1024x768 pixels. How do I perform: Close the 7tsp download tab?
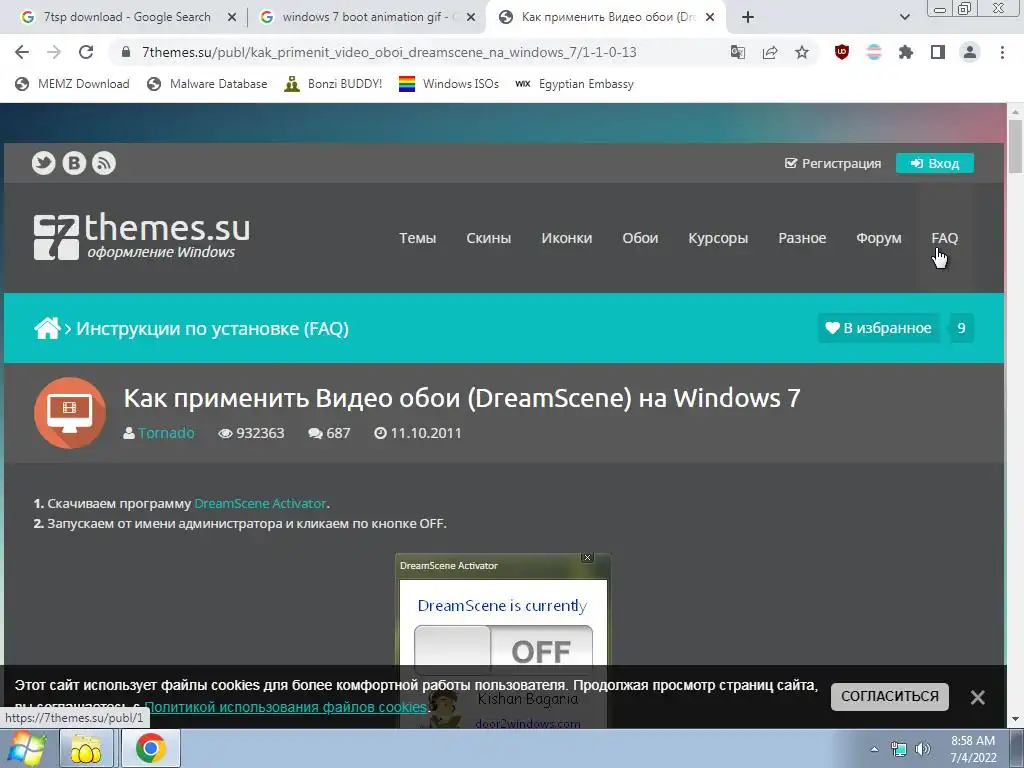pyautogui.click(x=232, y=18)
